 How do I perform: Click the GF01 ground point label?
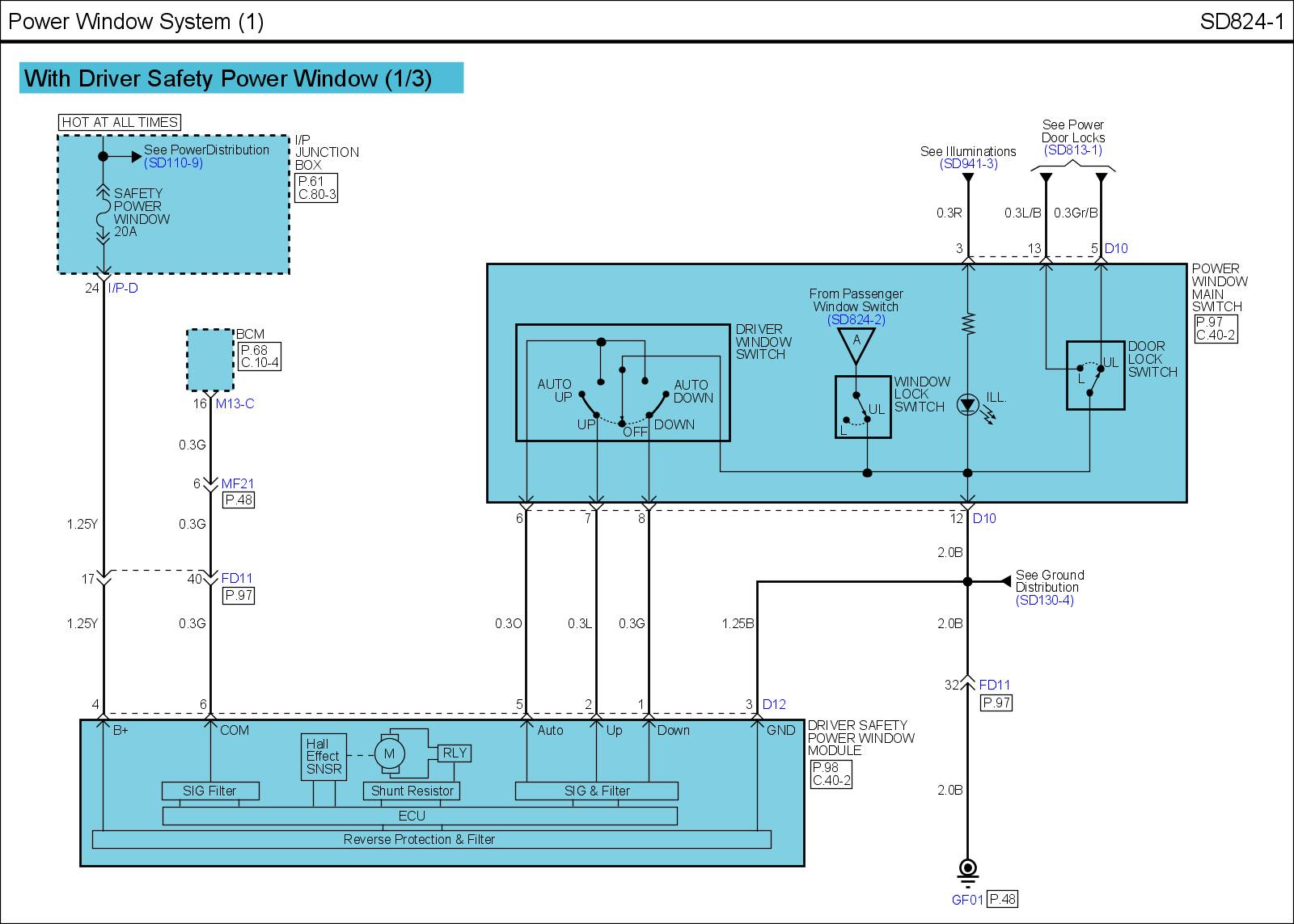coord(967,900)
